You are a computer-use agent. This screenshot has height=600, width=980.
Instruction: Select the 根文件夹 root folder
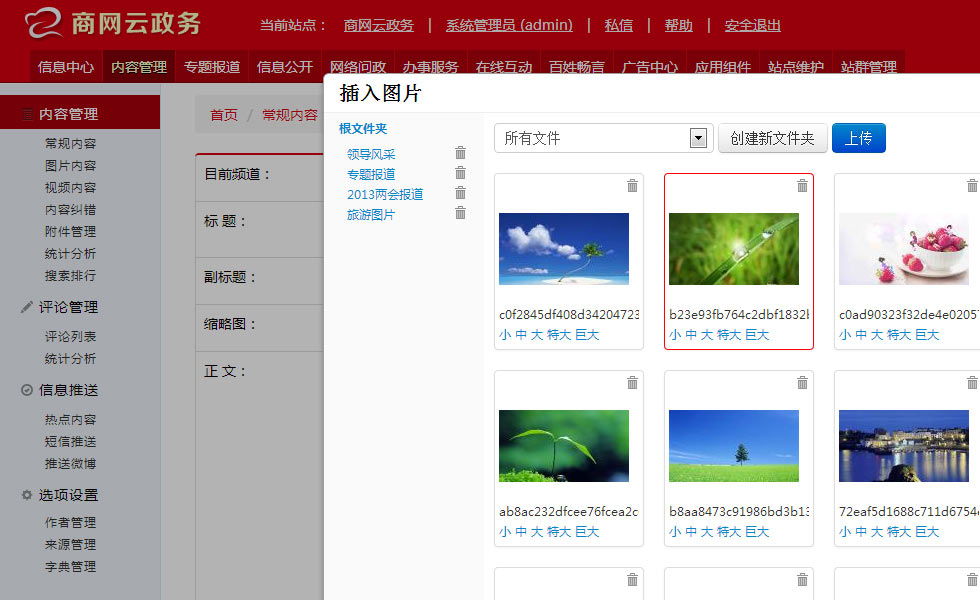[x=363, y=129]
